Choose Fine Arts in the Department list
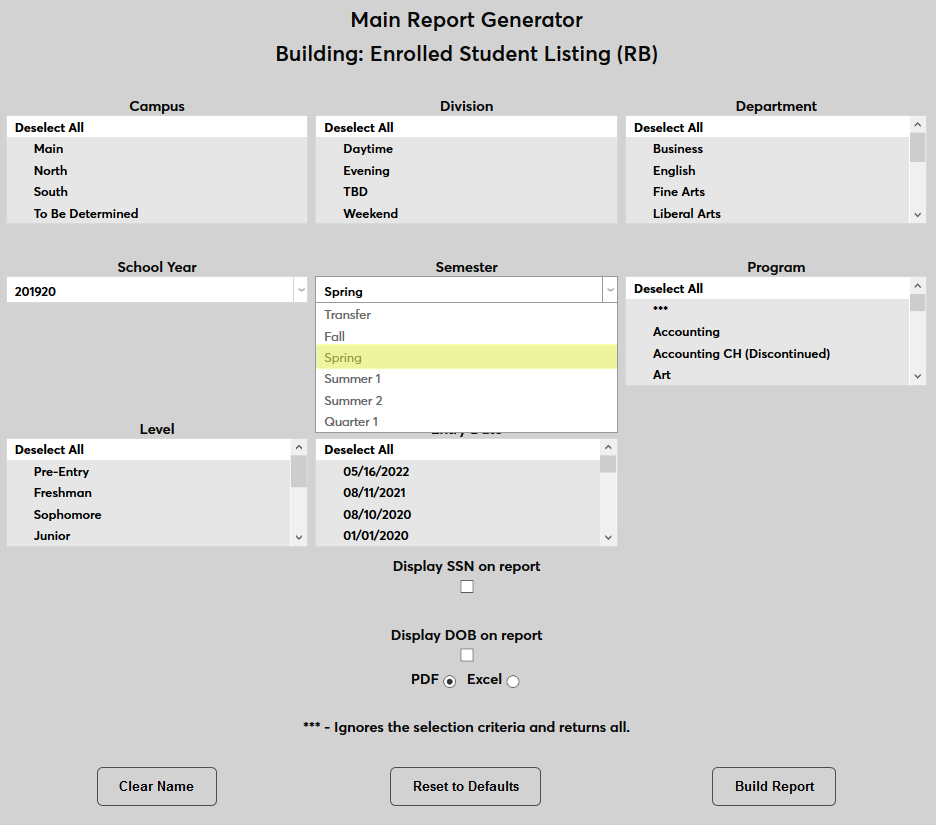 point(680,191)
